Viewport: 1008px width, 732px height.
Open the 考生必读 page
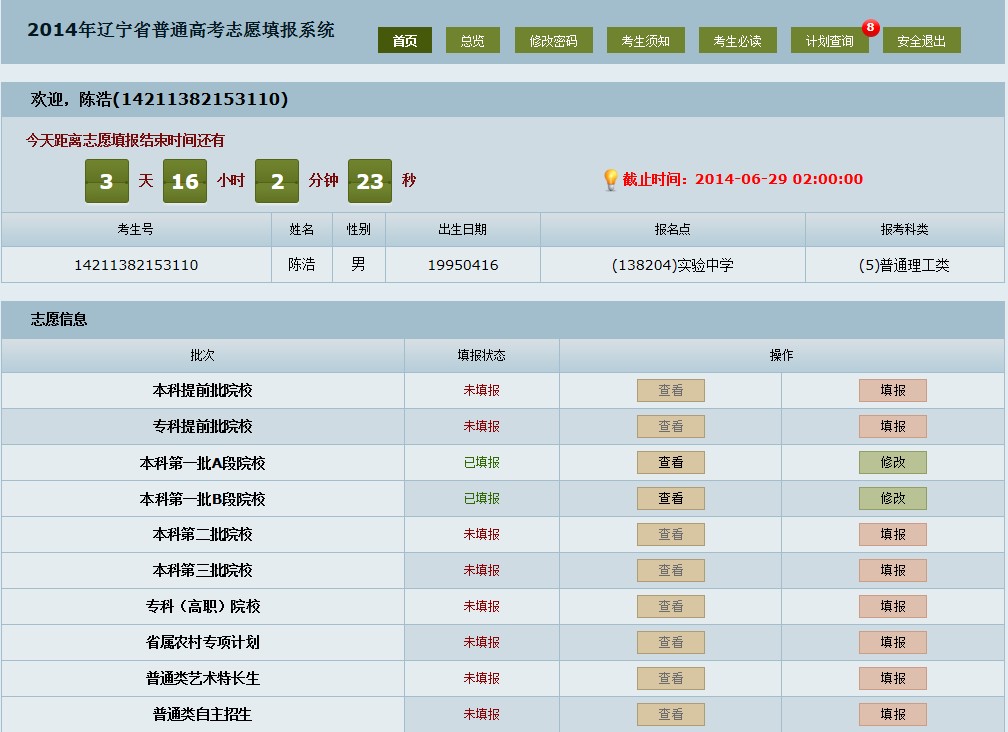(737, 41)
